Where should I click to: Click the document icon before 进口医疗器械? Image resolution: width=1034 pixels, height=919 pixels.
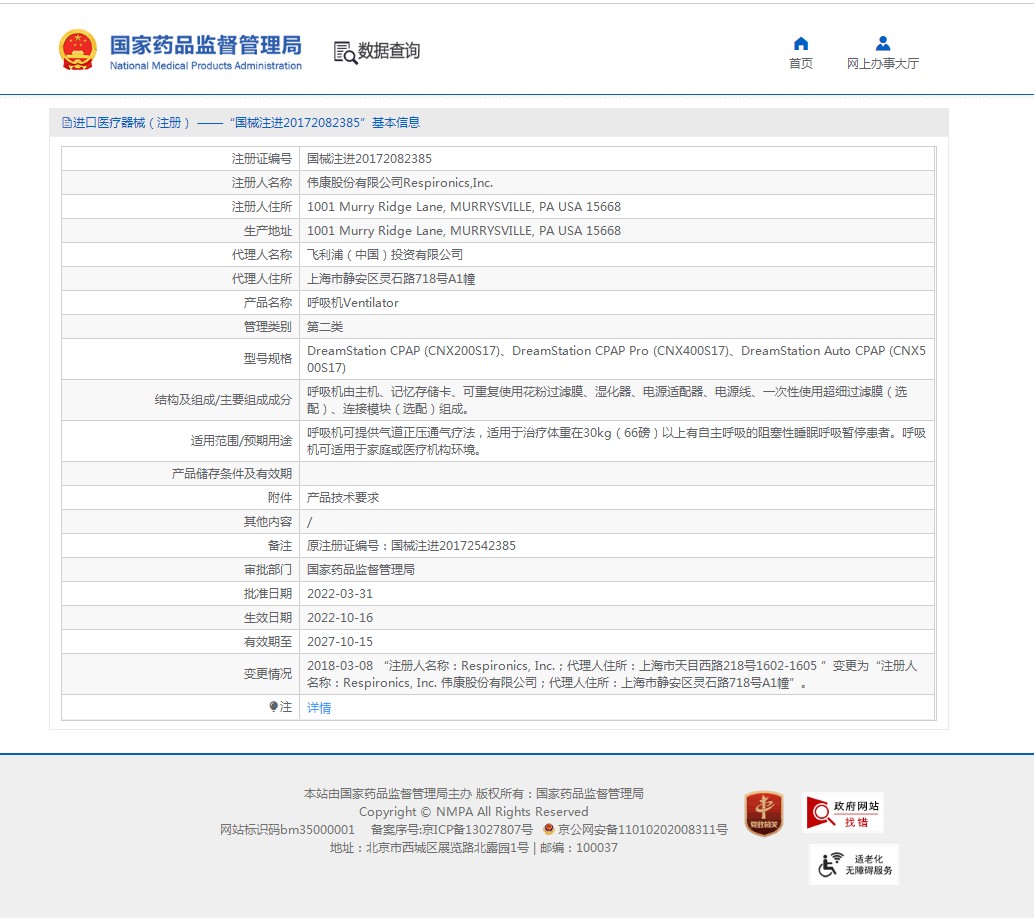click(67, 123)
